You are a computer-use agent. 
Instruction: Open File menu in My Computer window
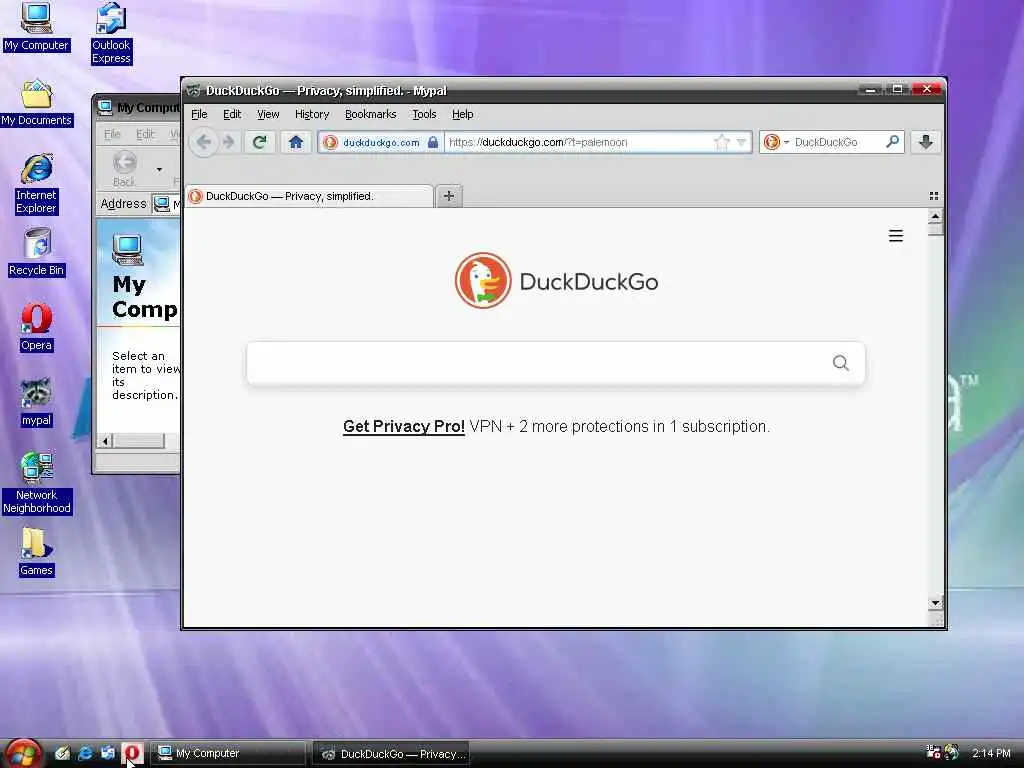[x=112, y=134]
